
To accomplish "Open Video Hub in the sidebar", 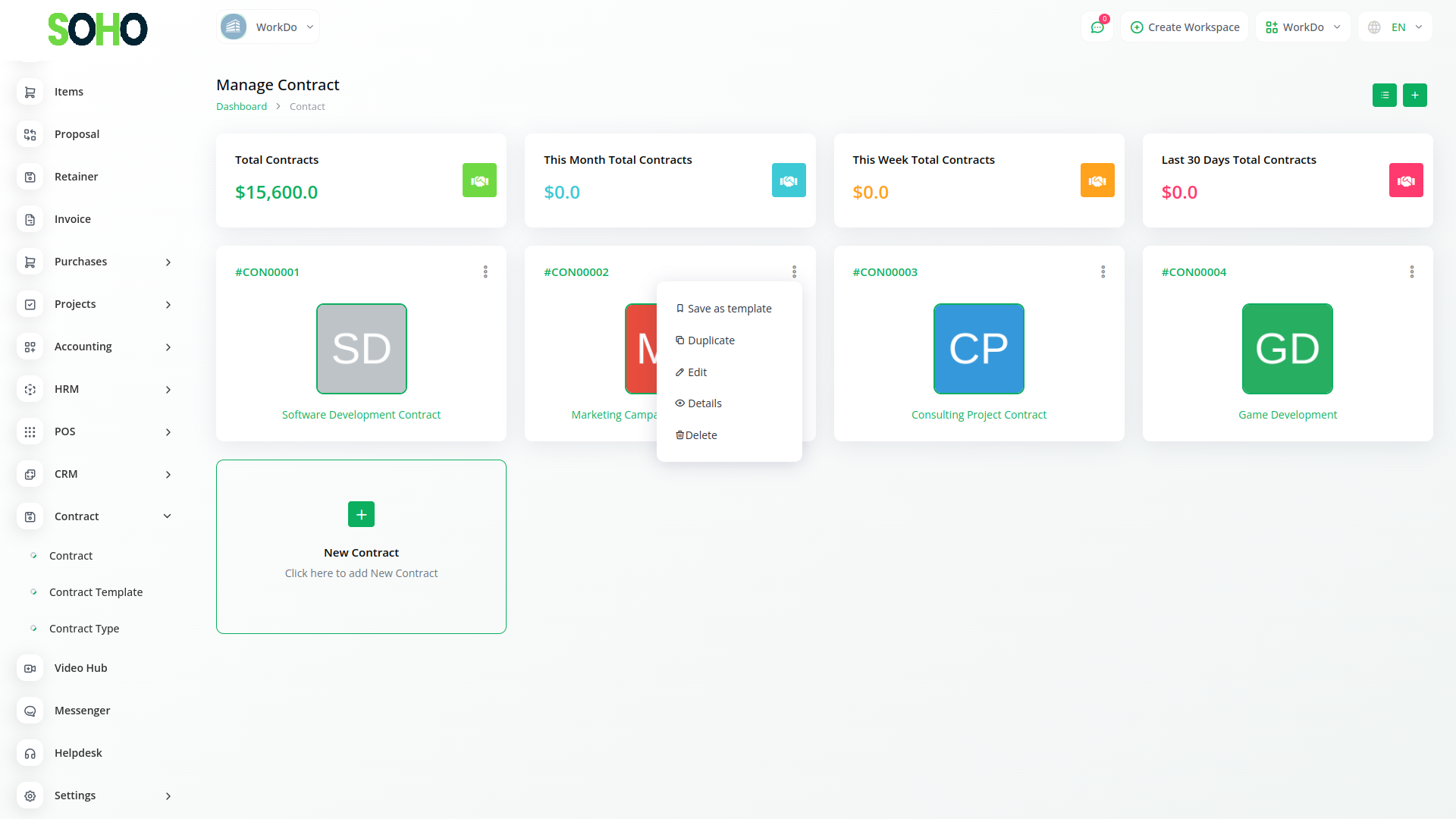I will point(80,668).
